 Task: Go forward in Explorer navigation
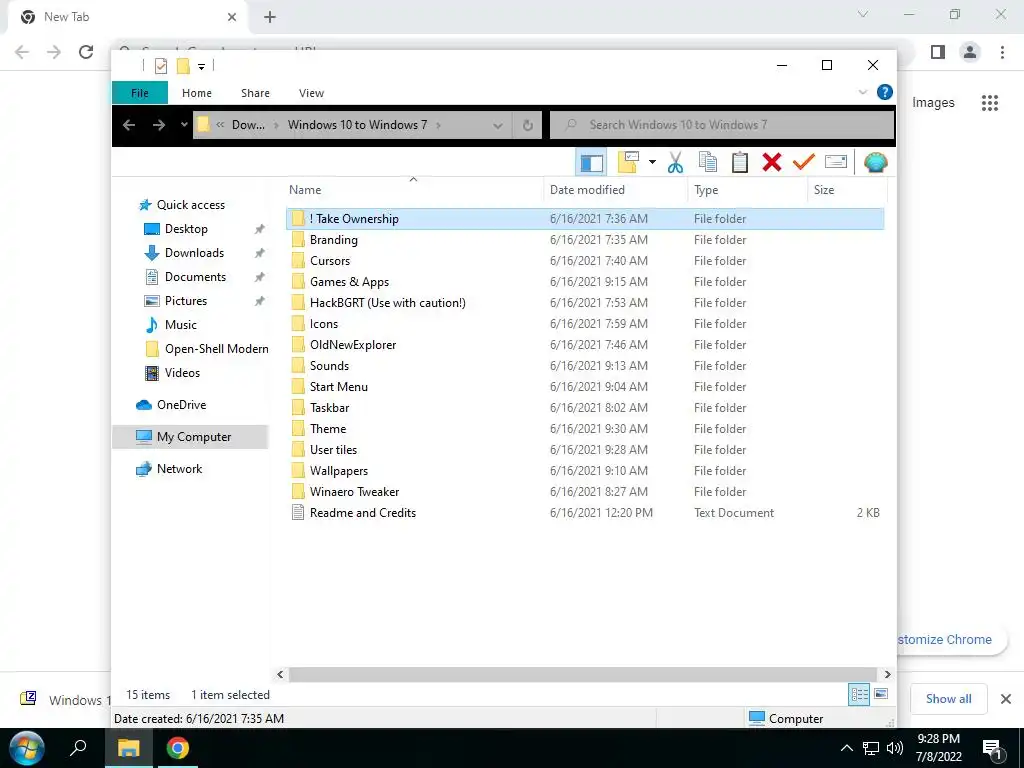point(159,125)
